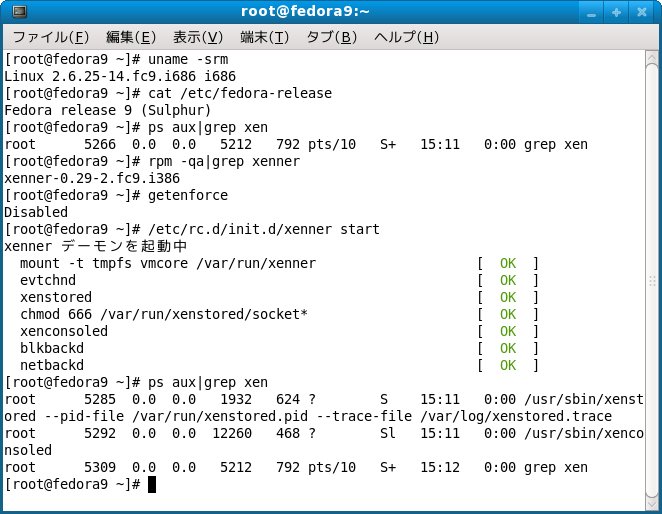Click the --trace-file /var/log/xenstored.trace text
Viewport: 662px width, 514px height.
[x=464, y=416]
